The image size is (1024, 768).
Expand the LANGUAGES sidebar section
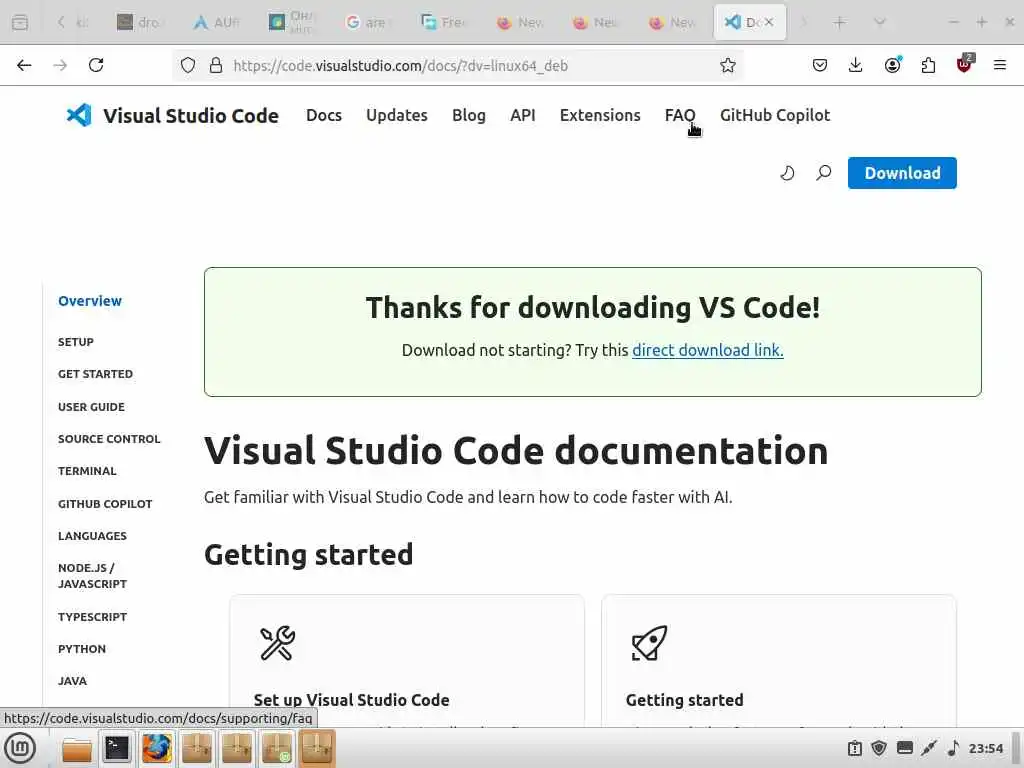pyautogui.click(x=92, y=536)
